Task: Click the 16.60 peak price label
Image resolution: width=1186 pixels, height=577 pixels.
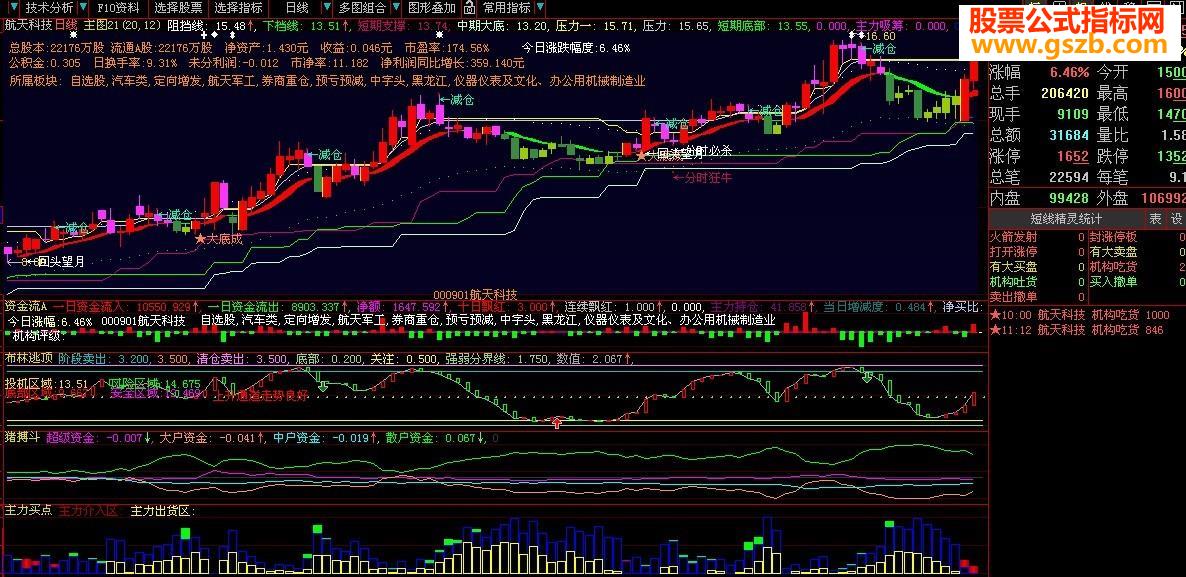Action: 880,36
